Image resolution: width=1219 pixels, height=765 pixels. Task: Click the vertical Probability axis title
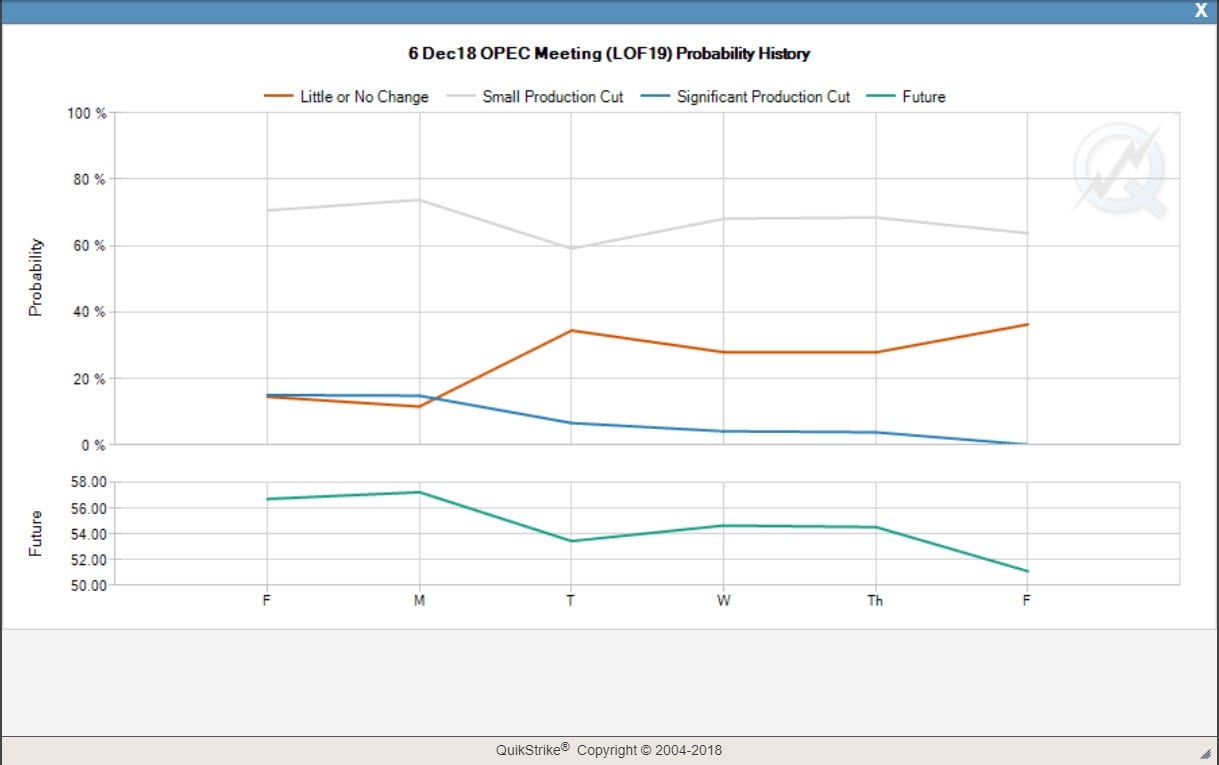36,277
